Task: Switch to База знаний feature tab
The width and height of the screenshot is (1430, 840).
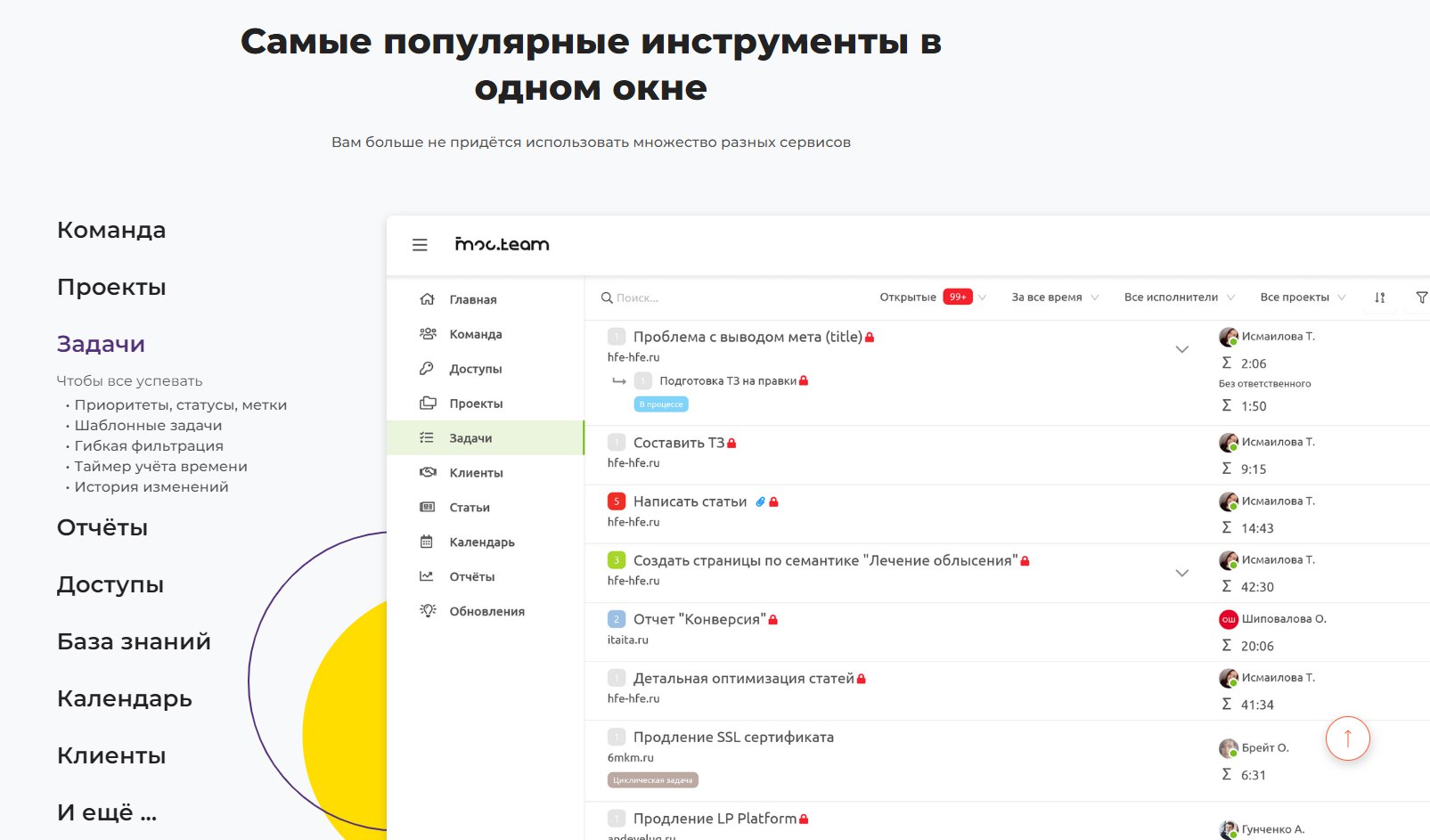Action: (134, 641)
